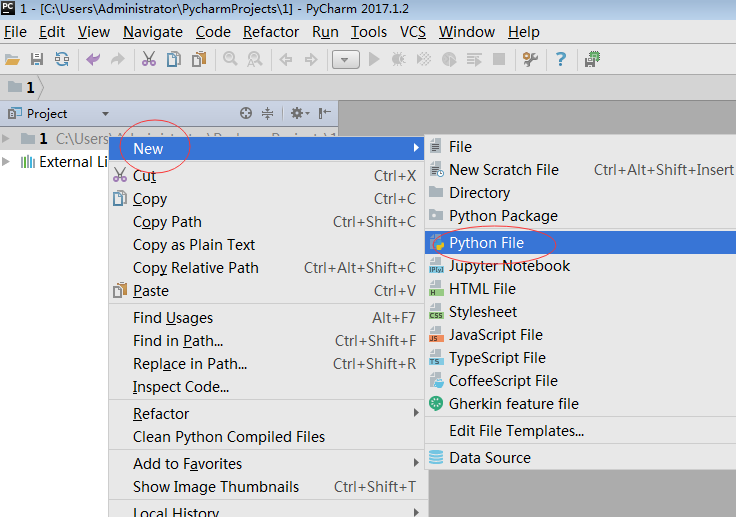
Task: Hide the Project tool window icon
Action: 324,113
